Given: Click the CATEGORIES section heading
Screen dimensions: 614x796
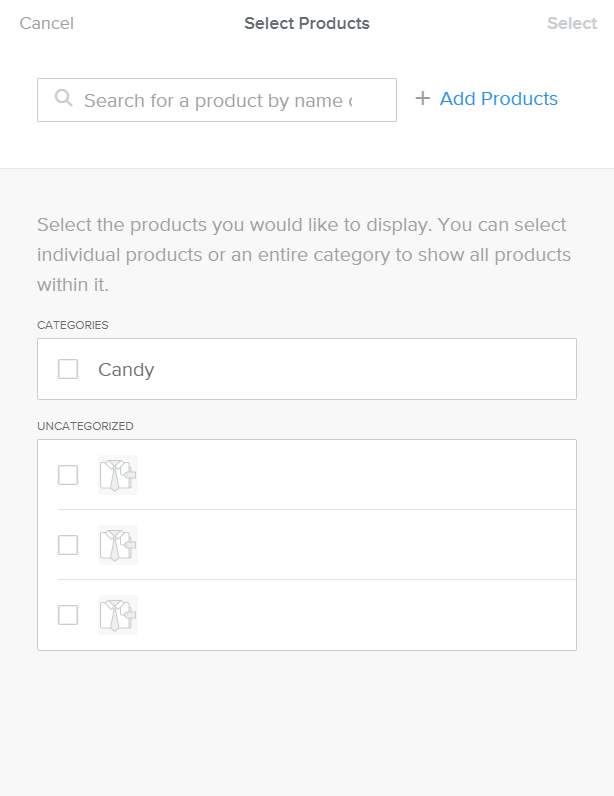Looking at the screenshot, I should 73,325.
